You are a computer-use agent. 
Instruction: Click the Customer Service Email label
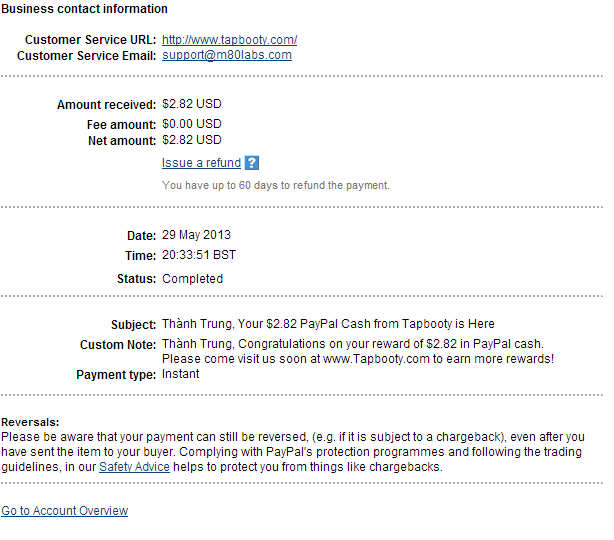pos(86,56)
